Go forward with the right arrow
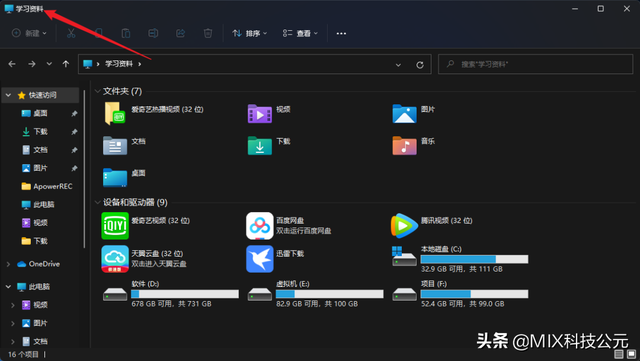Viewport: 640px width, 361px height. [x=31, y=64]
